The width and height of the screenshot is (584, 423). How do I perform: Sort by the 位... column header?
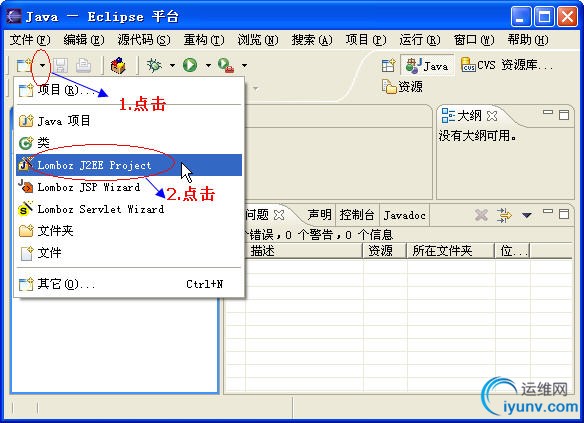[513, 251]
